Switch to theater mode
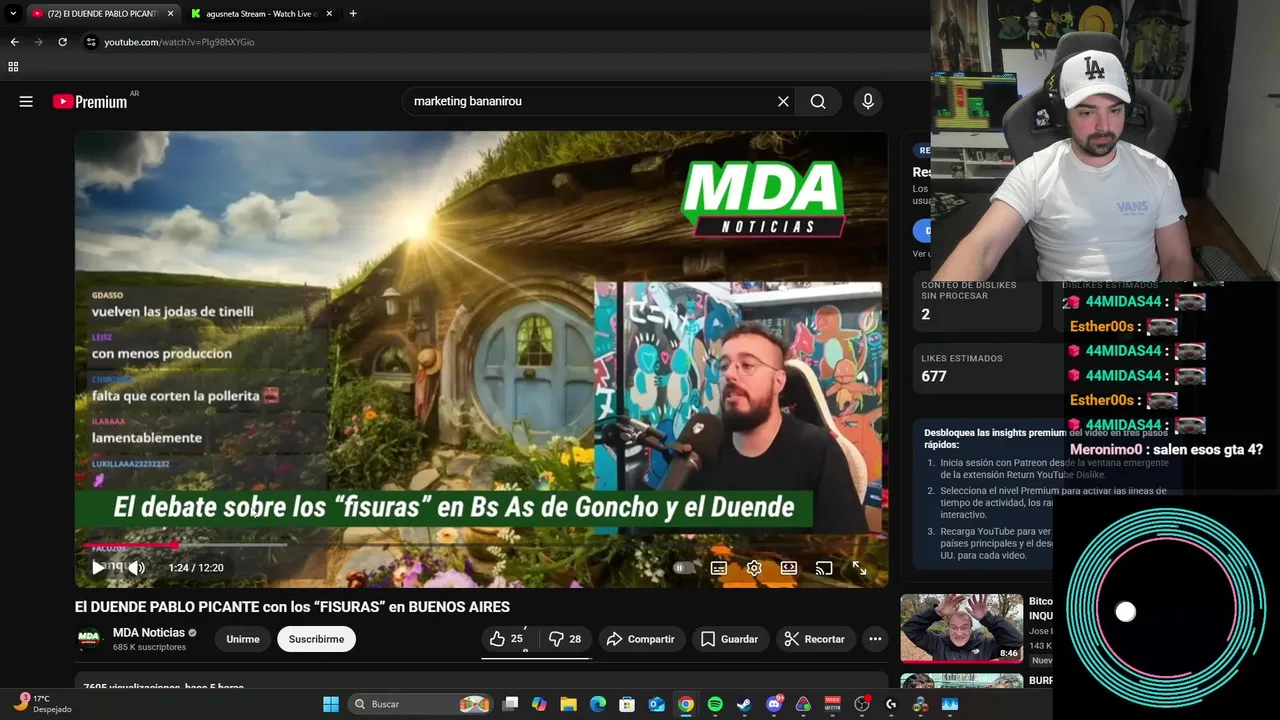 pyautogui.click(x=789, y=567)
